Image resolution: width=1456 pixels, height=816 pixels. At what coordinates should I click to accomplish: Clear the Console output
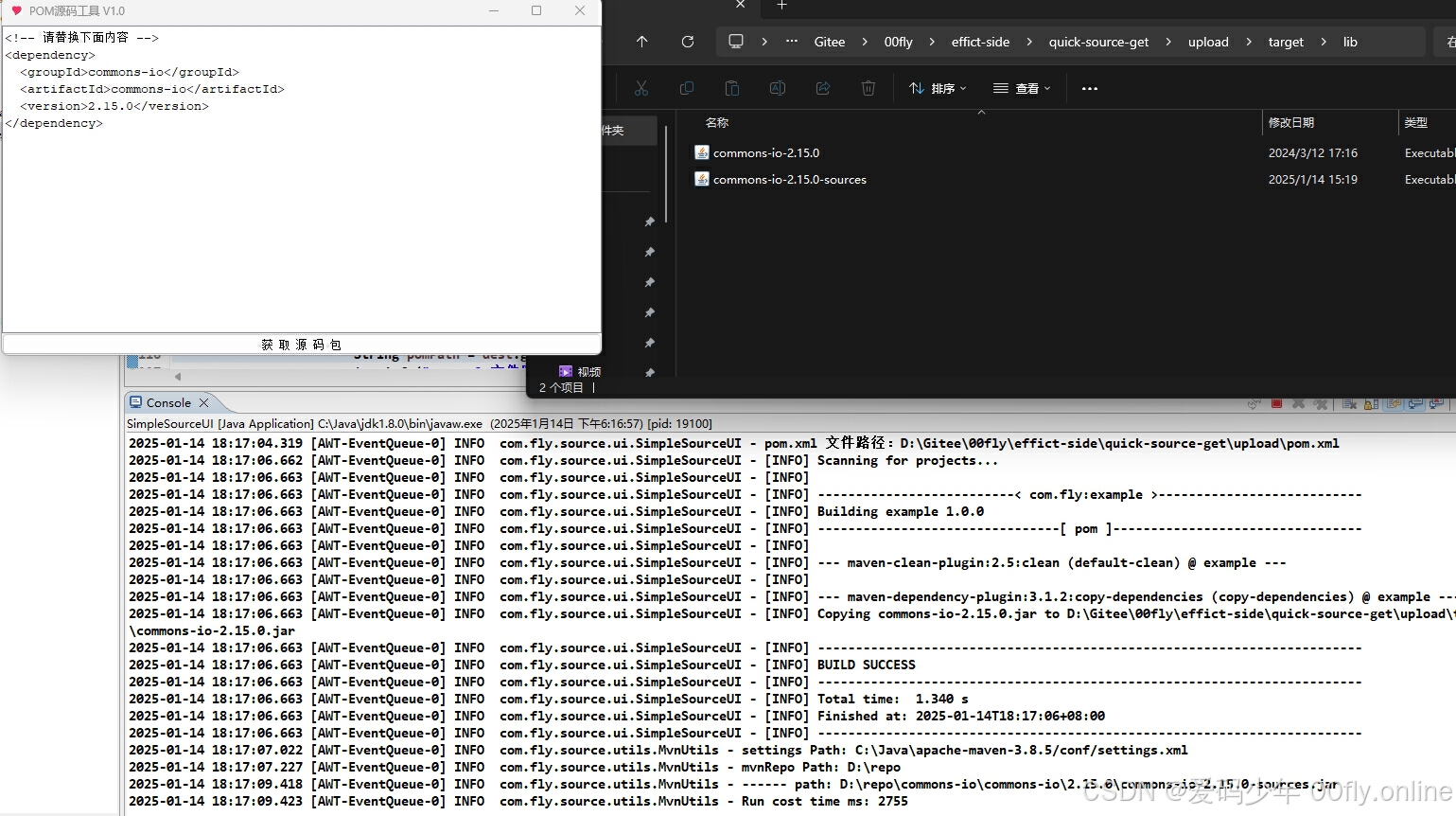pyautogui.click(x=1350, y=403)
